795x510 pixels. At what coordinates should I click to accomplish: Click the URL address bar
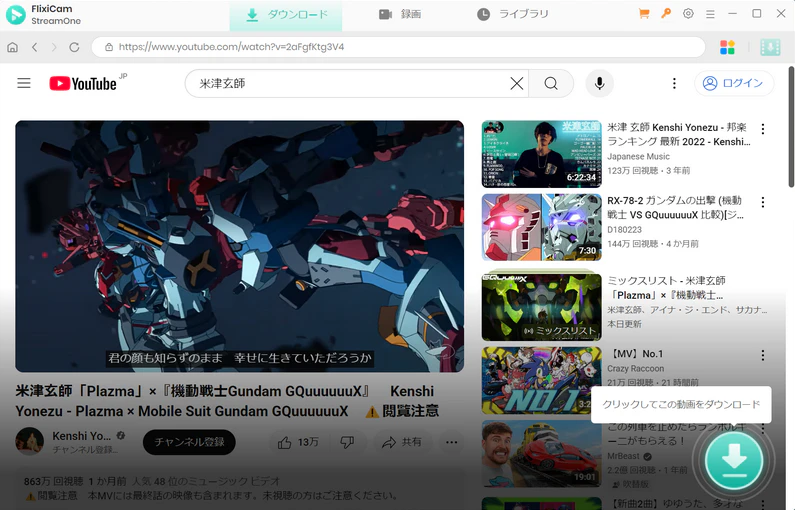[399, 47]
